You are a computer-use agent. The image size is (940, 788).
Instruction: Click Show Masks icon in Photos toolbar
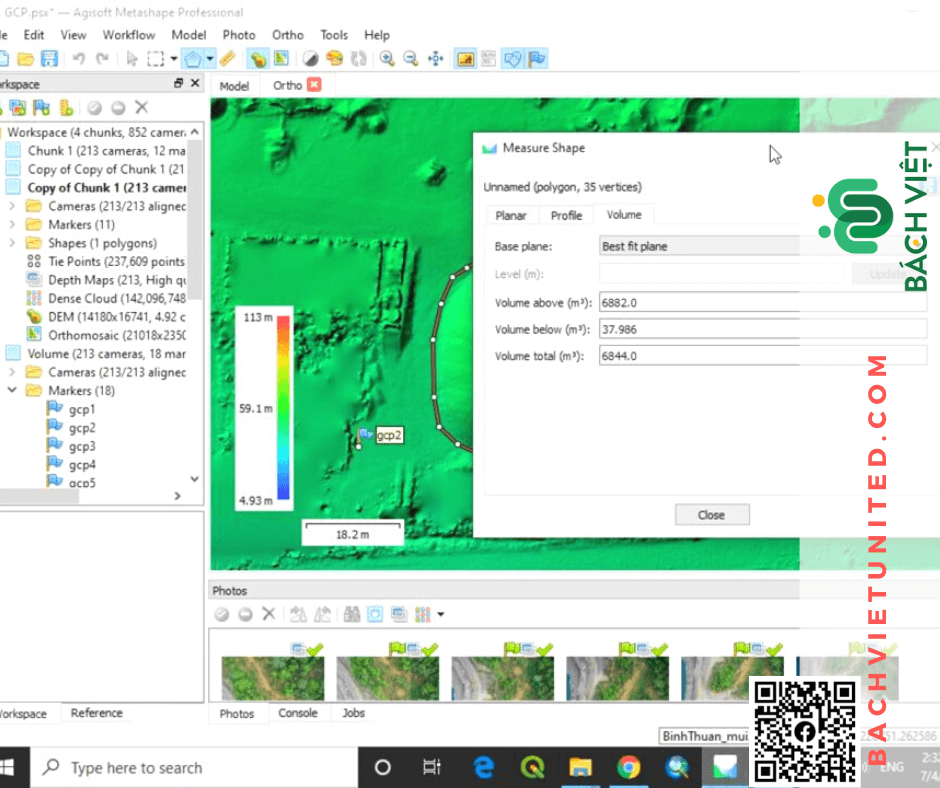pos(399,614)
